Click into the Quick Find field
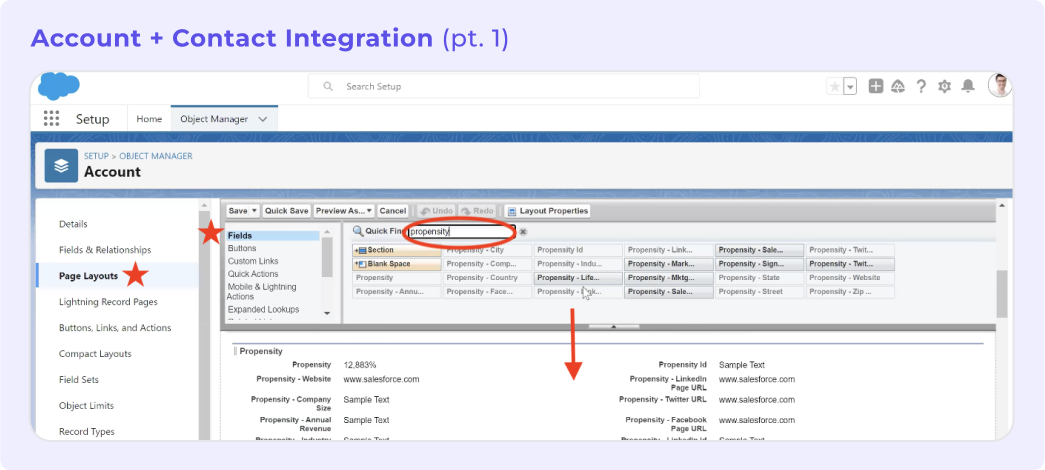1045x470 pixels. coord(461,231)
